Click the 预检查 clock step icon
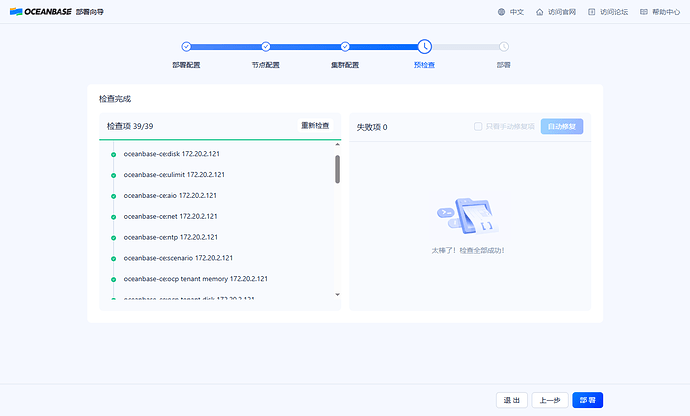This screenshot has width=690, height=416. point(425,46)
